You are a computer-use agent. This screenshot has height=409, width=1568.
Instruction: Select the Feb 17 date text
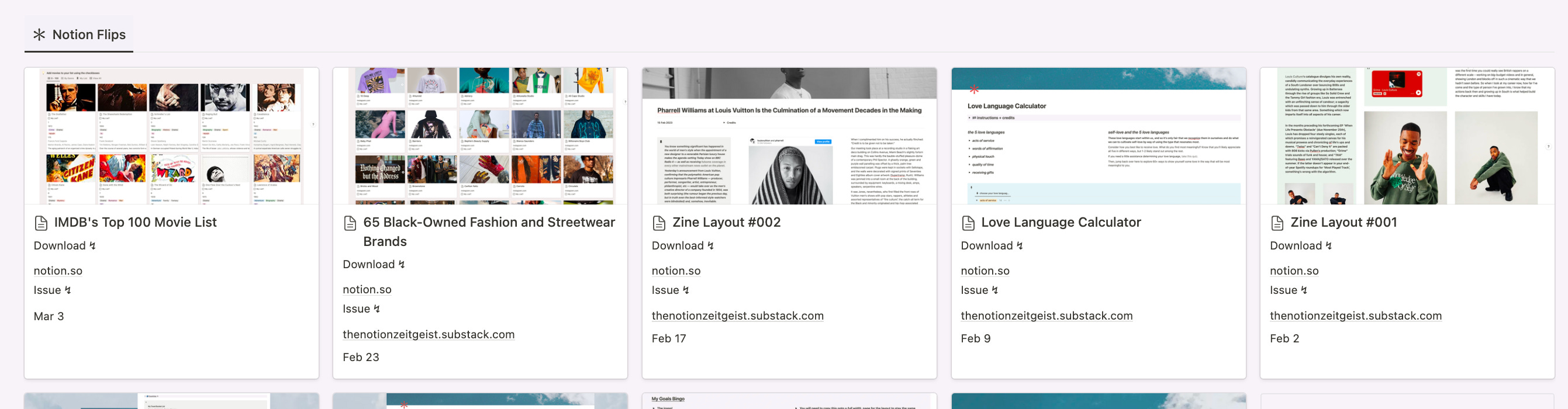coord(669,338)
